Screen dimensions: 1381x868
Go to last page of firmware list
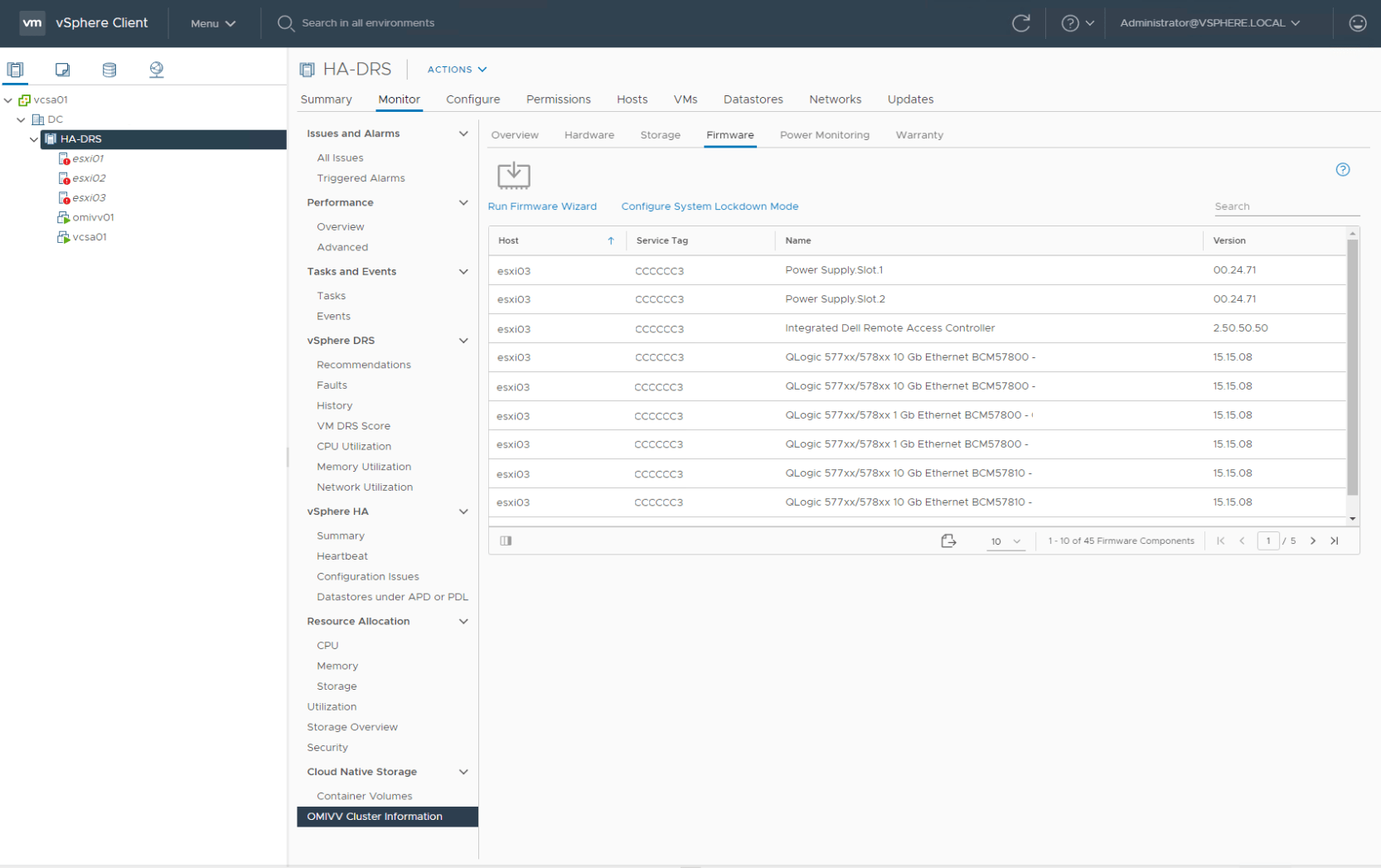point(1335,541)
